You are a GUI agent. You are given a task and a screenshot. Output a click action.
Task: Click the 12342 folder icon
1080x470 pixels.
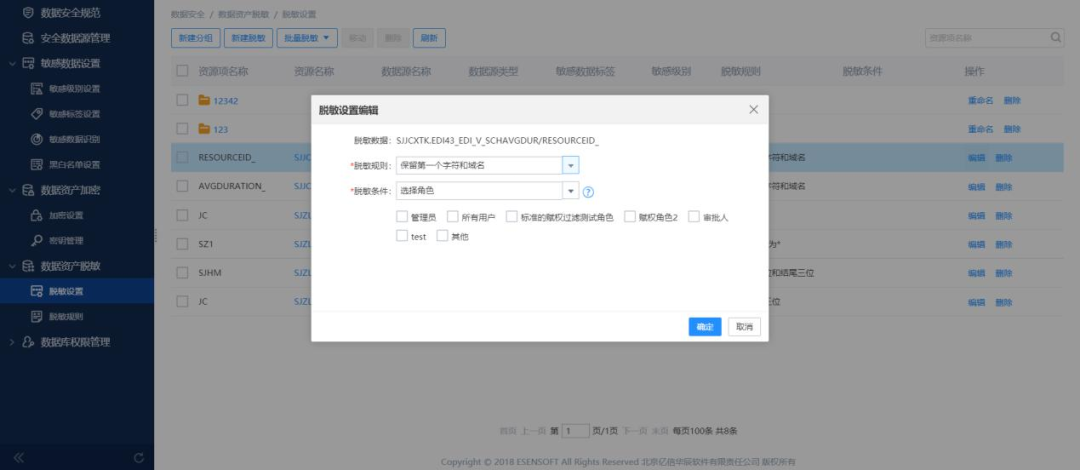coord(204,100)
